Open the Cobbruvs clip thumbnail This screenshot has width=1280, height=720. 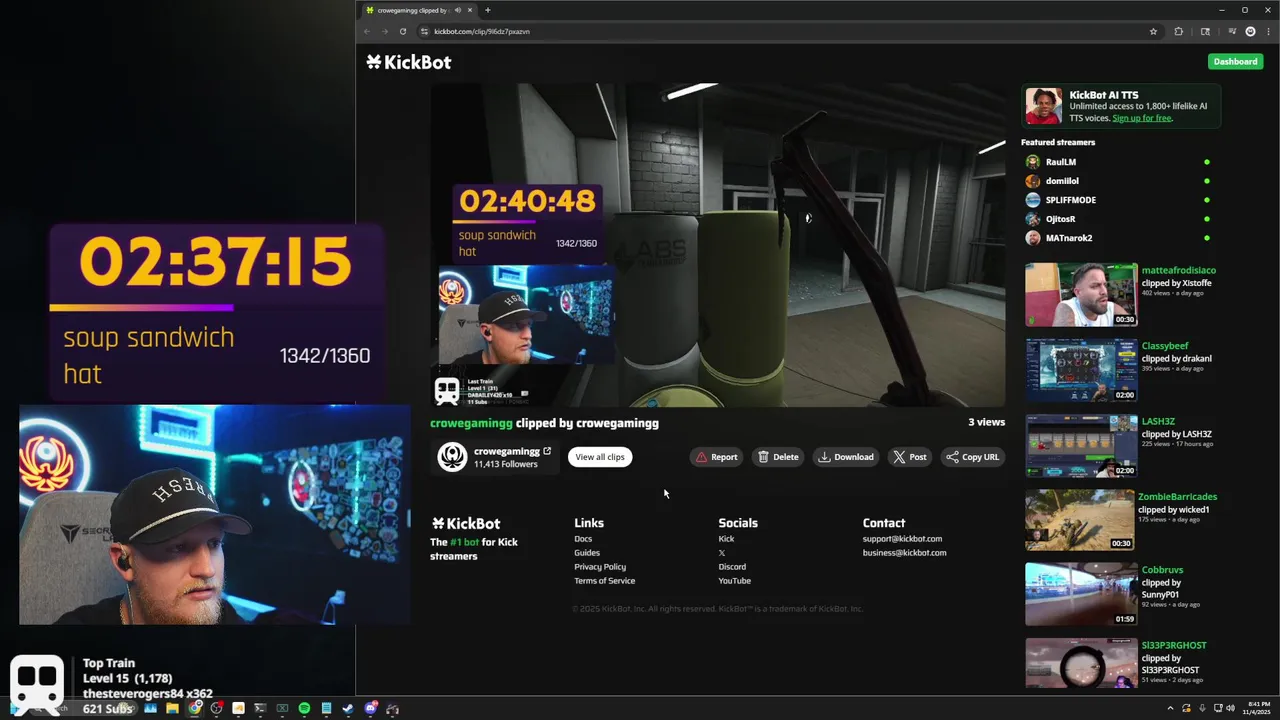[1081, 594]
